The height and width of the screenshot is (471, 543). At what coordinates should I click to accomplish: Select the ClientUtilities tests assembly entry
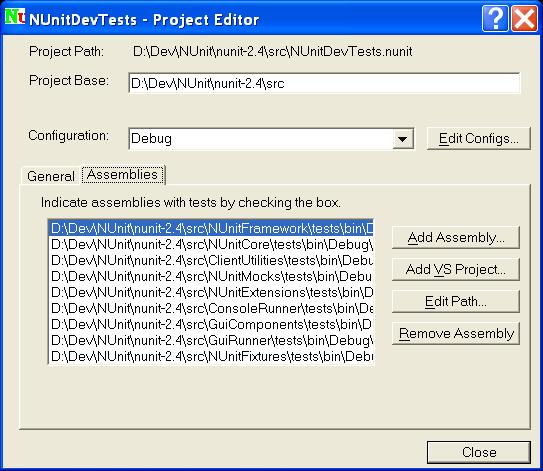pyautogui.click(x=211, y=260)
